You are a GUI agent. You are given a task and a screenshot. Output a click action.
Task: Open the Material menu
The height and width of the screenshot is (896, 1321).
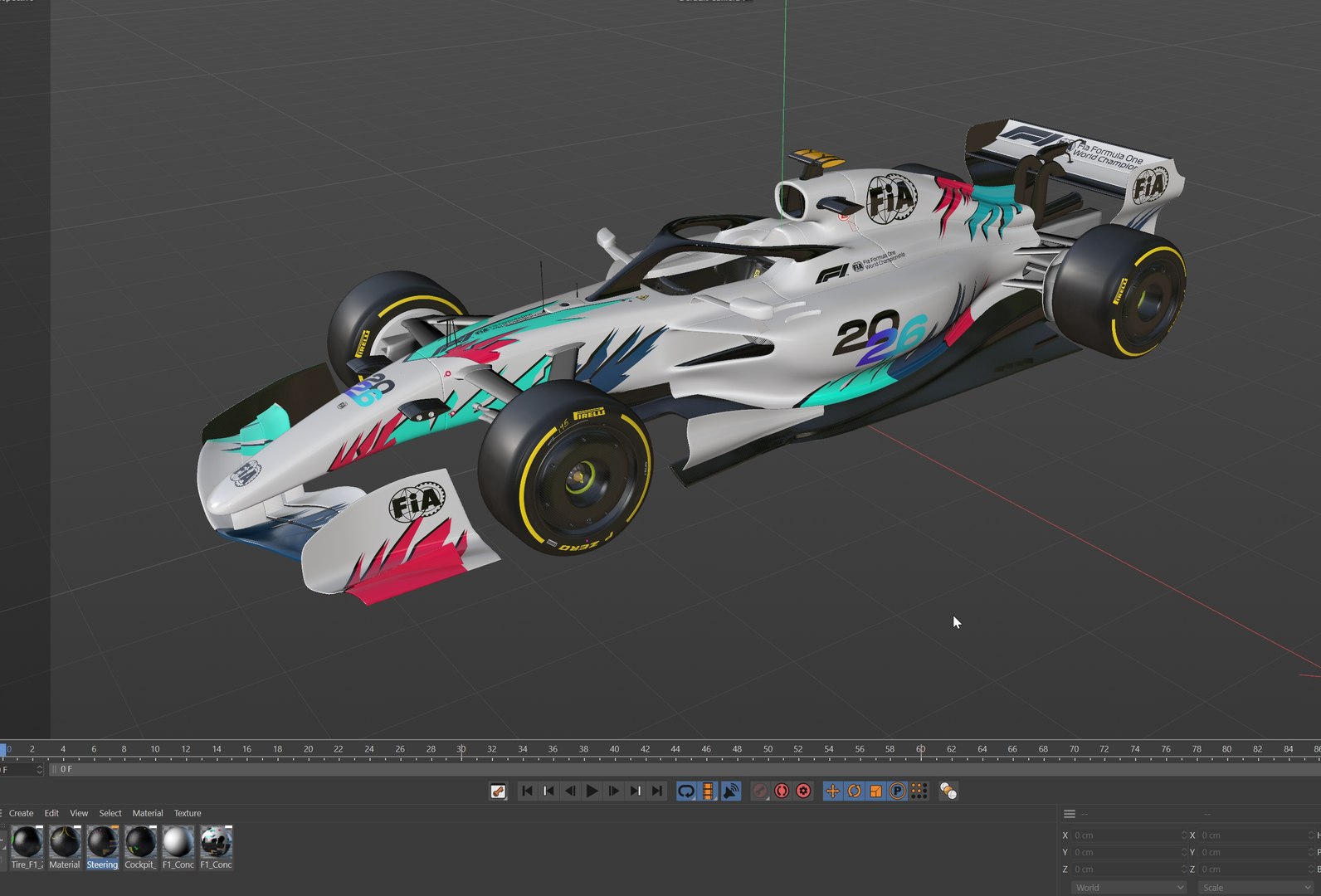148,813
